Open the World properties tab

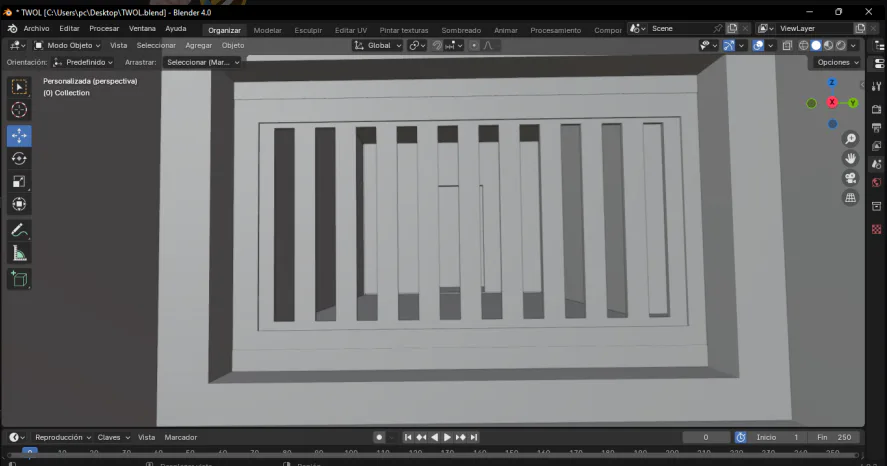(x=877, y=183)
